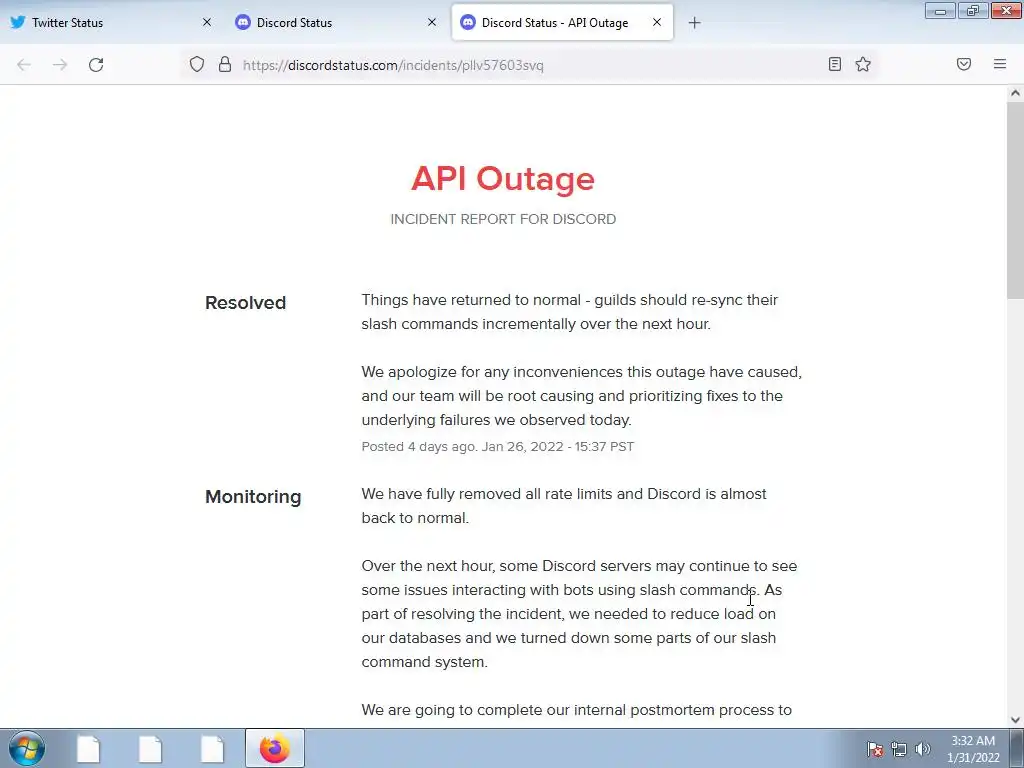Click the Resolved status label
The height and width of the screenshot is (768, 1024).
pyautogui.click(x=246, y=303)
